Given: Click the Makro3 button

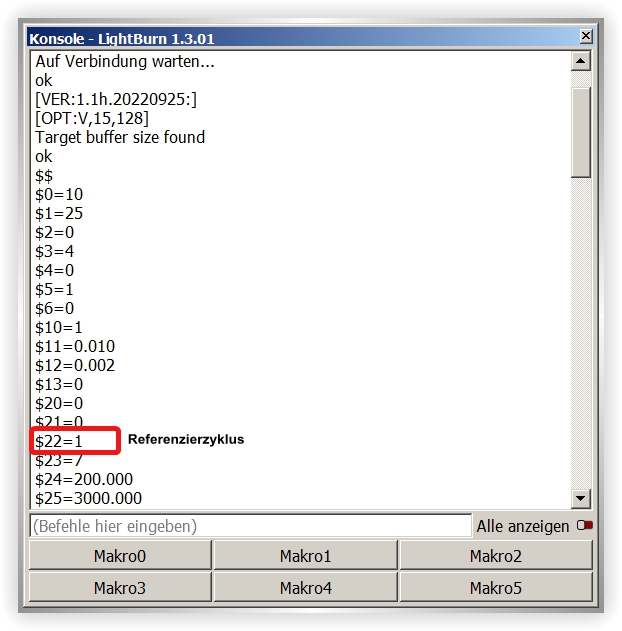Looking at the screenshot, I should [120, 588].
